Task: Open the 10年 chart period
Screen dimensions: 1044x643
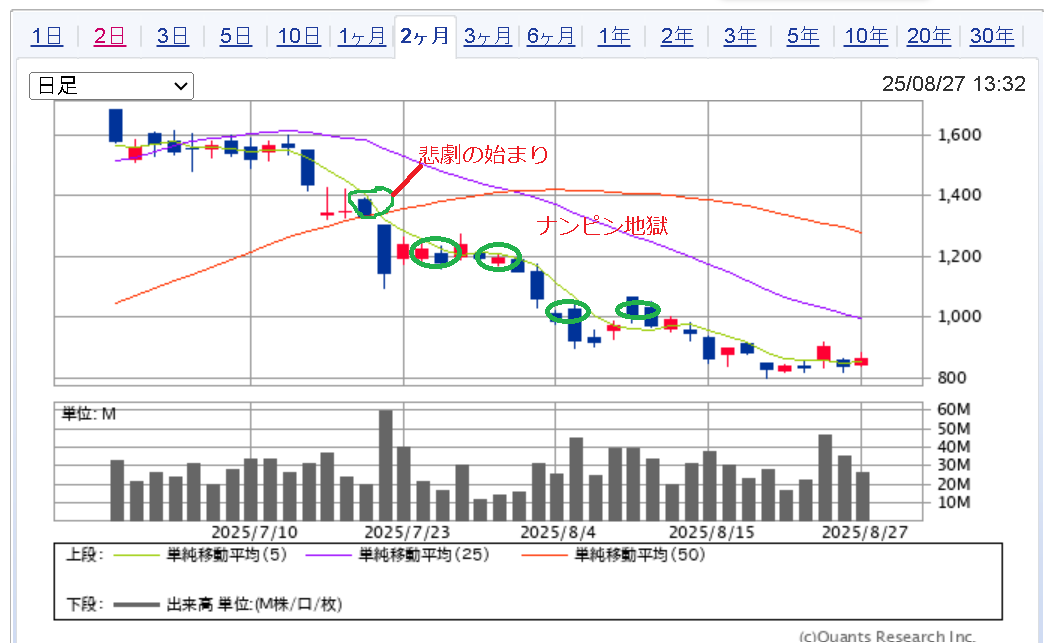Action: 866,37
